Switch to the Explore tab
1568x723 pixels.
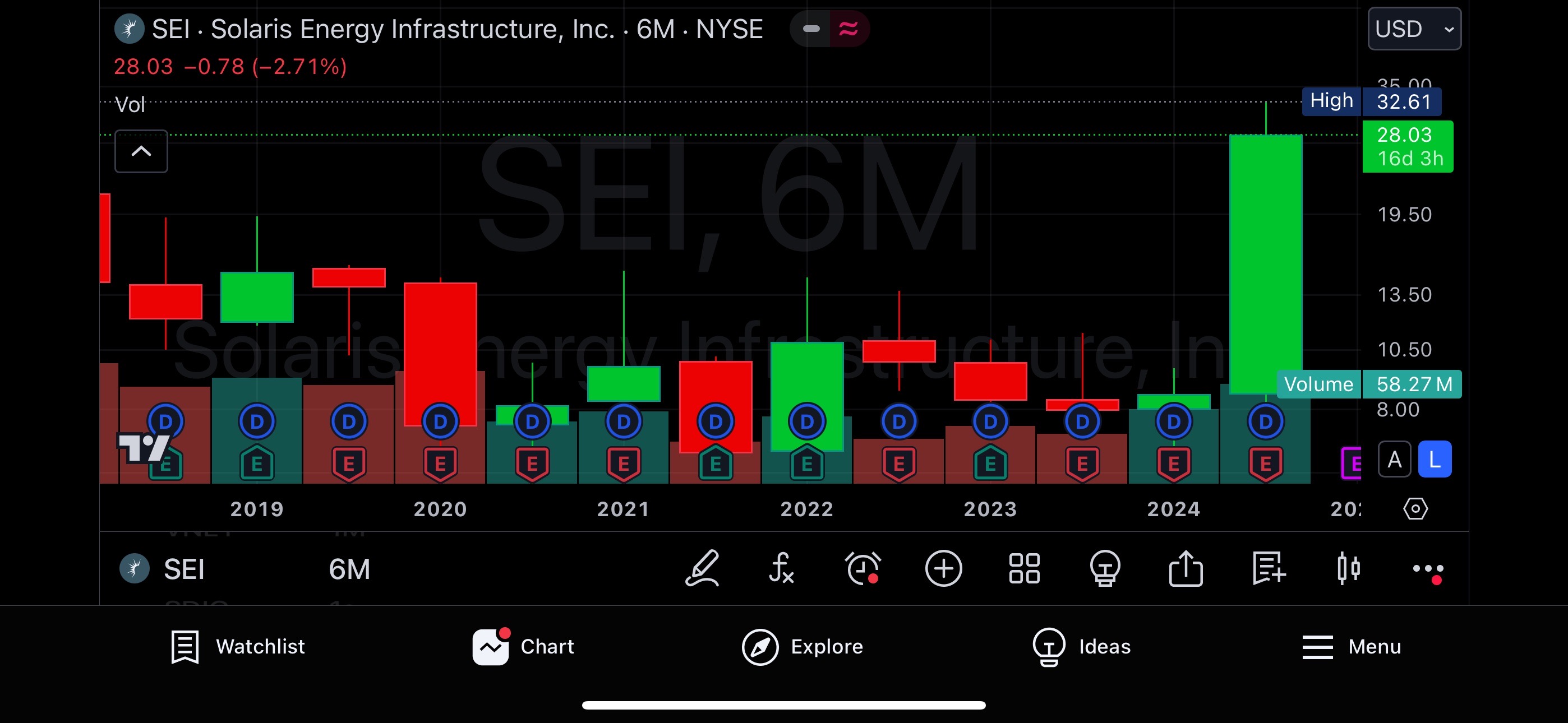tap(803, 646)
